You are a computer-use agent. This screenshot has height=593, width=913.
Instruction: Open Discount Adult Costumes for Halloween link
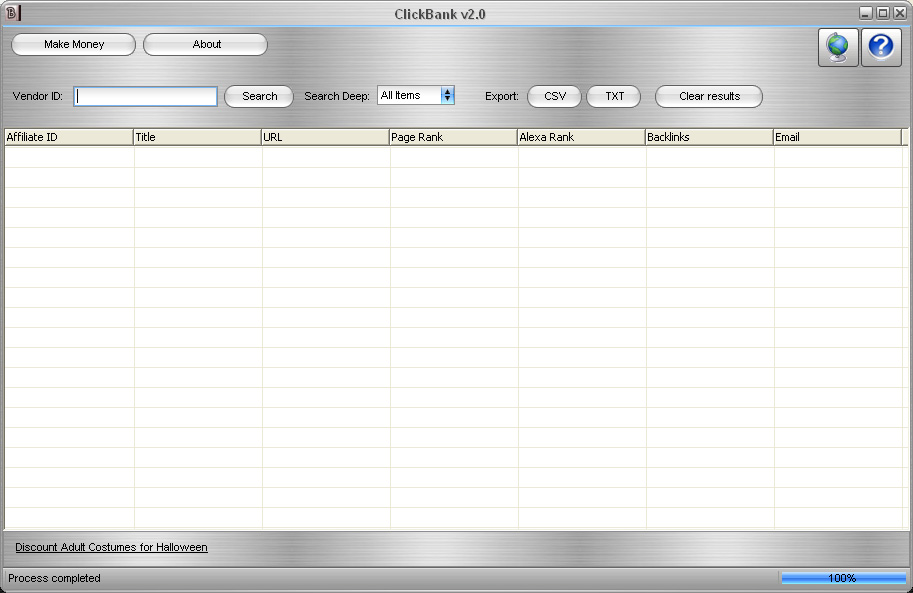pyautogui.click(x=111, y=547)
